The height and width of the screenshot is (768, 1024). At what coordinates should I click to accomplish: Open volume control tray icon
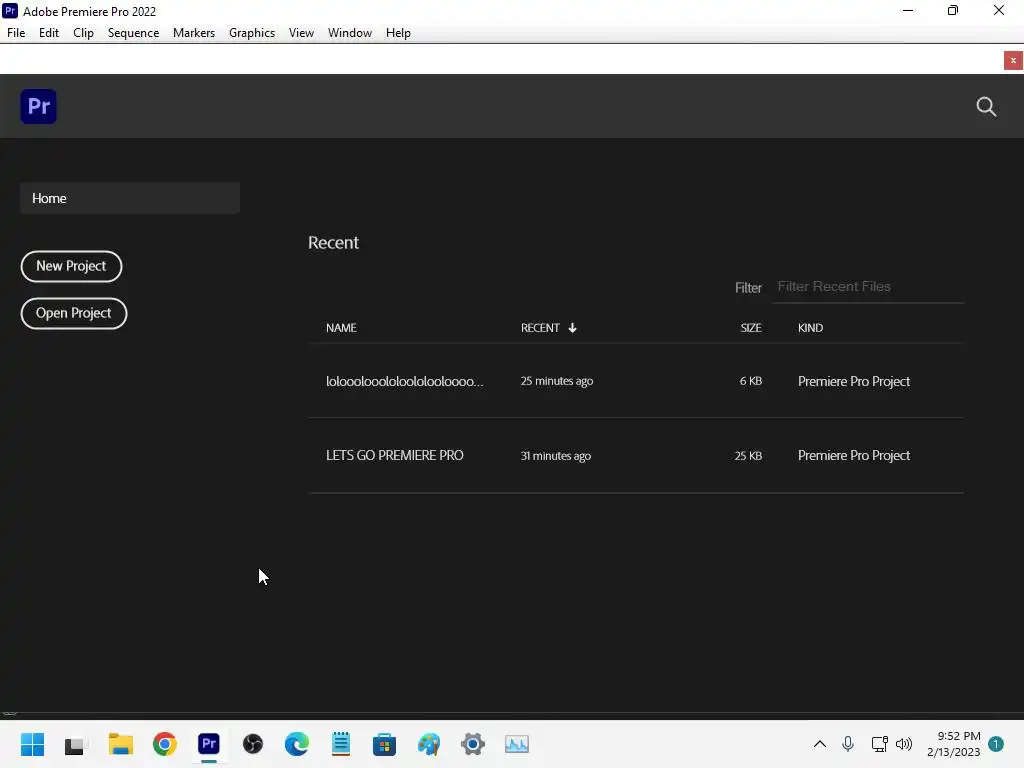click(904, 744)
